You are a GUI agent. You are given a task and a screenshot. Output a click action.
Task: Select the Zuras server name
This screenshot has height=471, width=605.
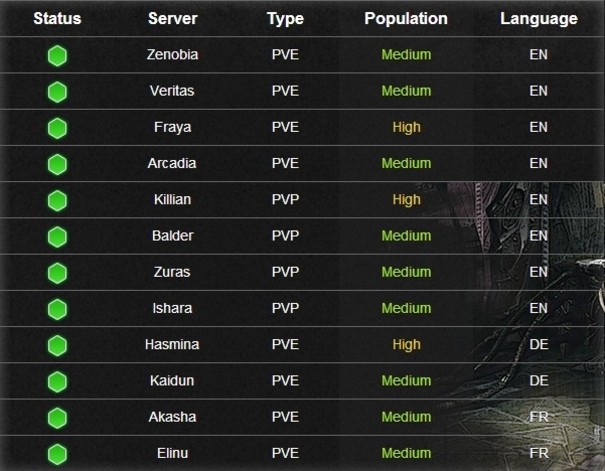(x=172, y=272)
